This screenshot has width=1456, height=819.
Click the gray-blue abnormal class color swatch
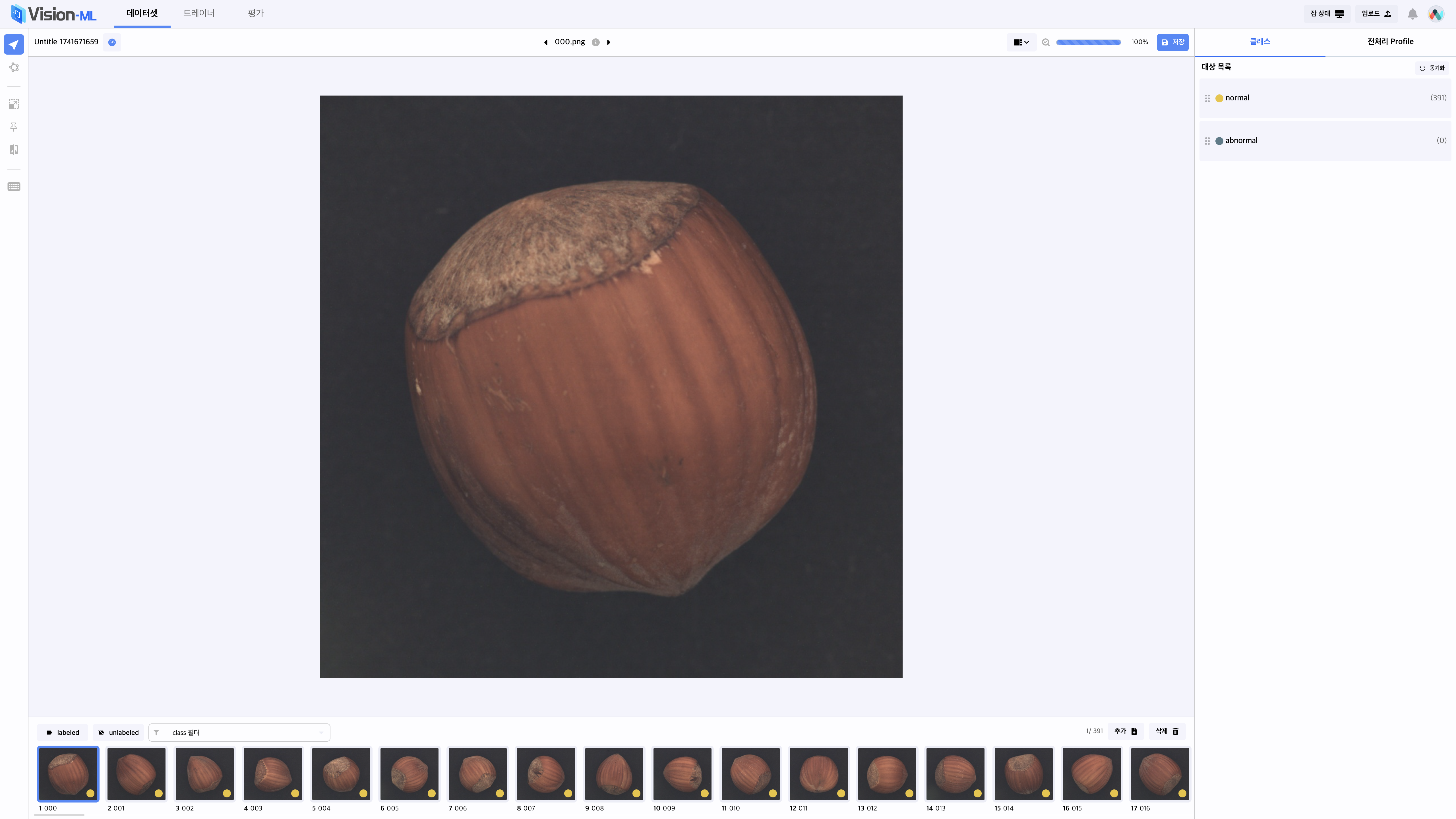tap(1219, 141)
